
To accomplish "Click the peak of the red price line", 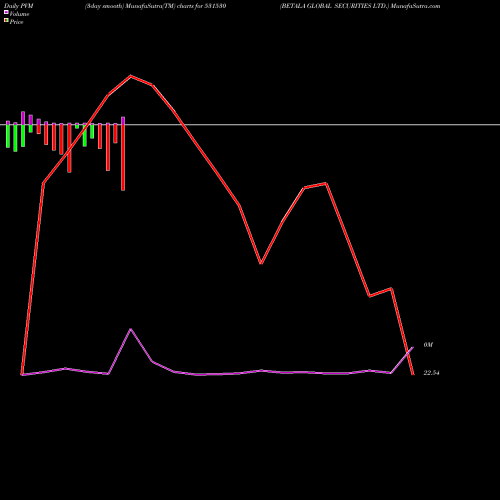I will click(x=131, y=76).
